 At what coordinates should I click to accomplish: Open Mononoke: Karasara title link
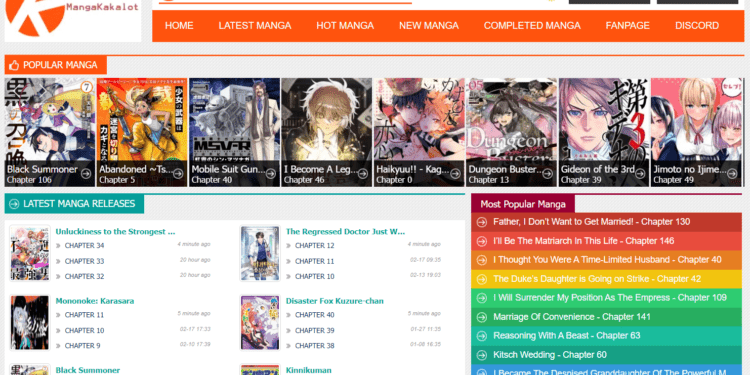95,301
